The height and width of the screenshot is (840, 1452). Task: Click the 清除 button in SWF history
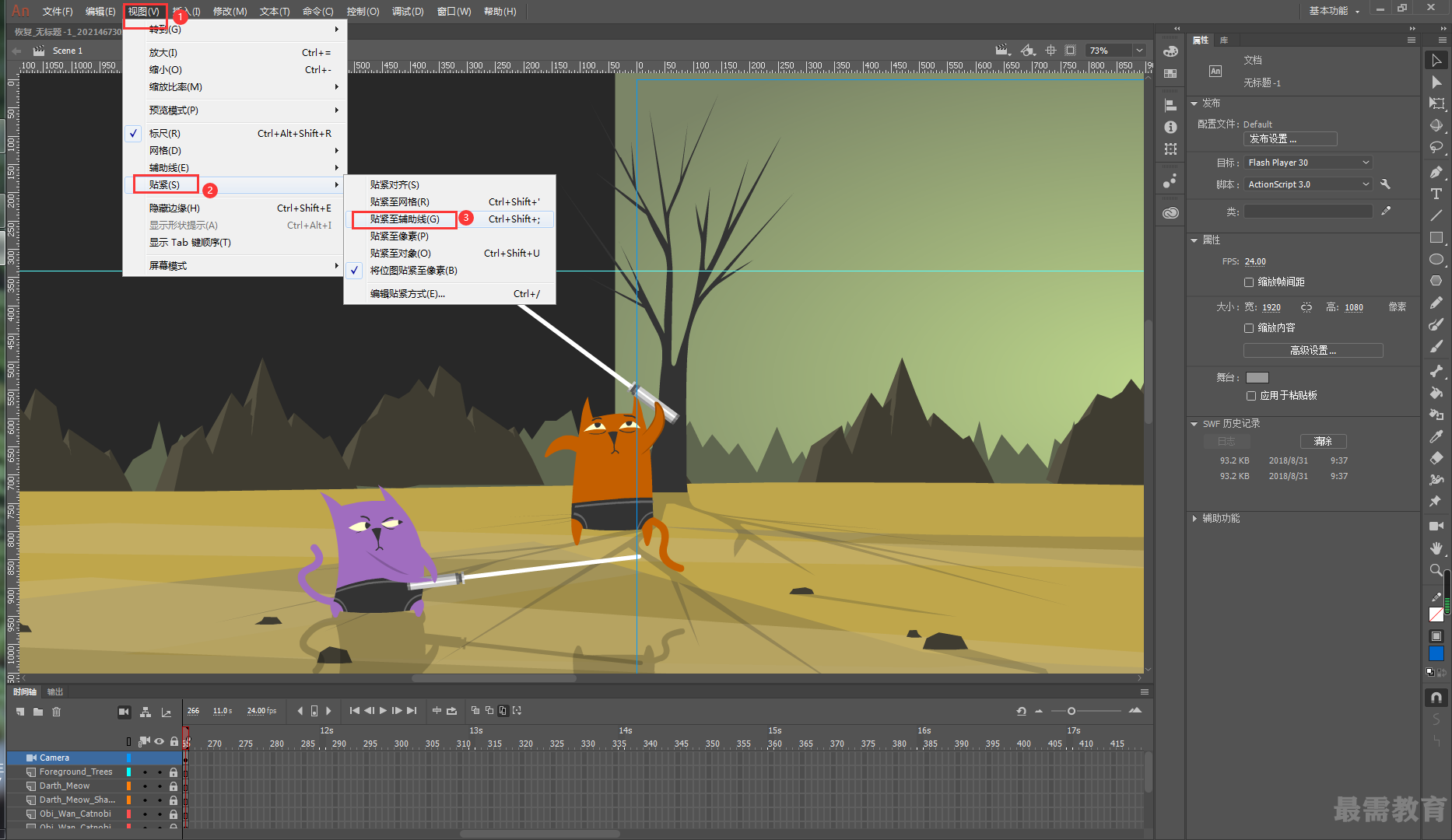[1323, 442]
